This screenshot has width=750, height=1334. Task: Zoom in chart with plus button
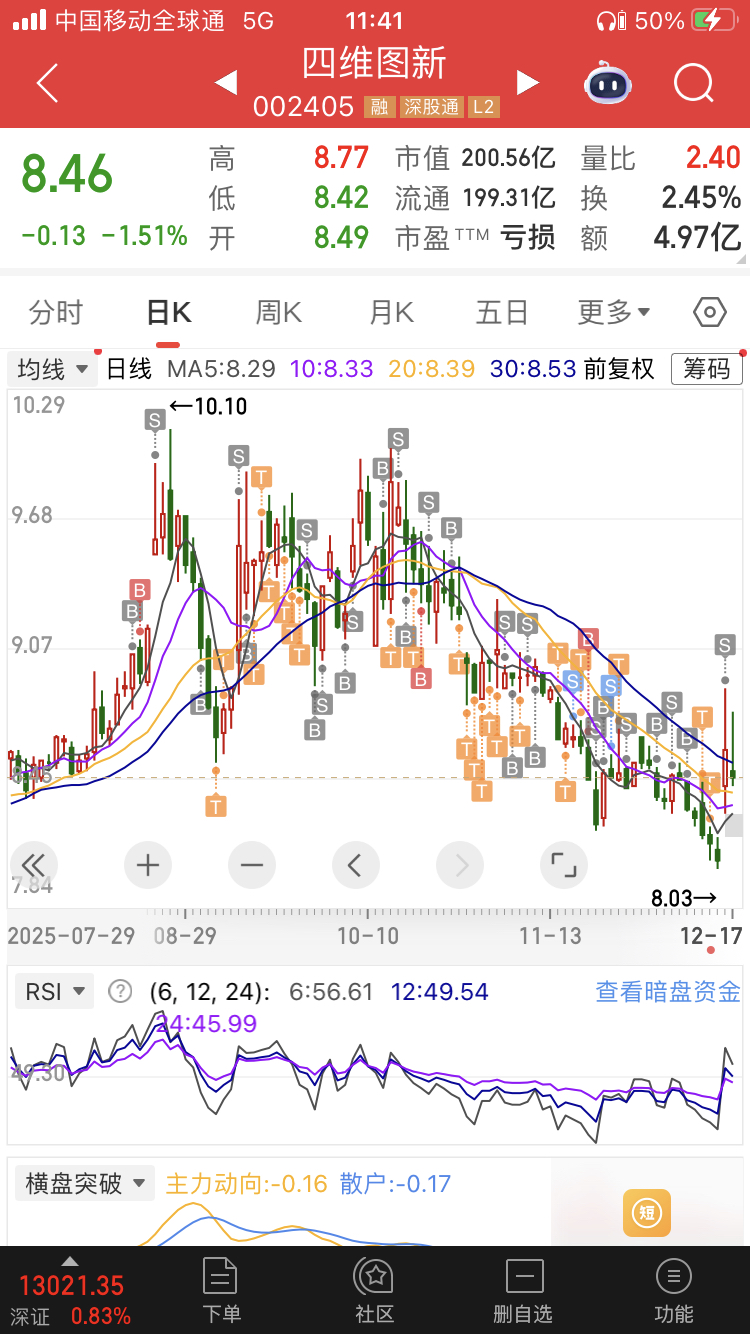(148, 865)
